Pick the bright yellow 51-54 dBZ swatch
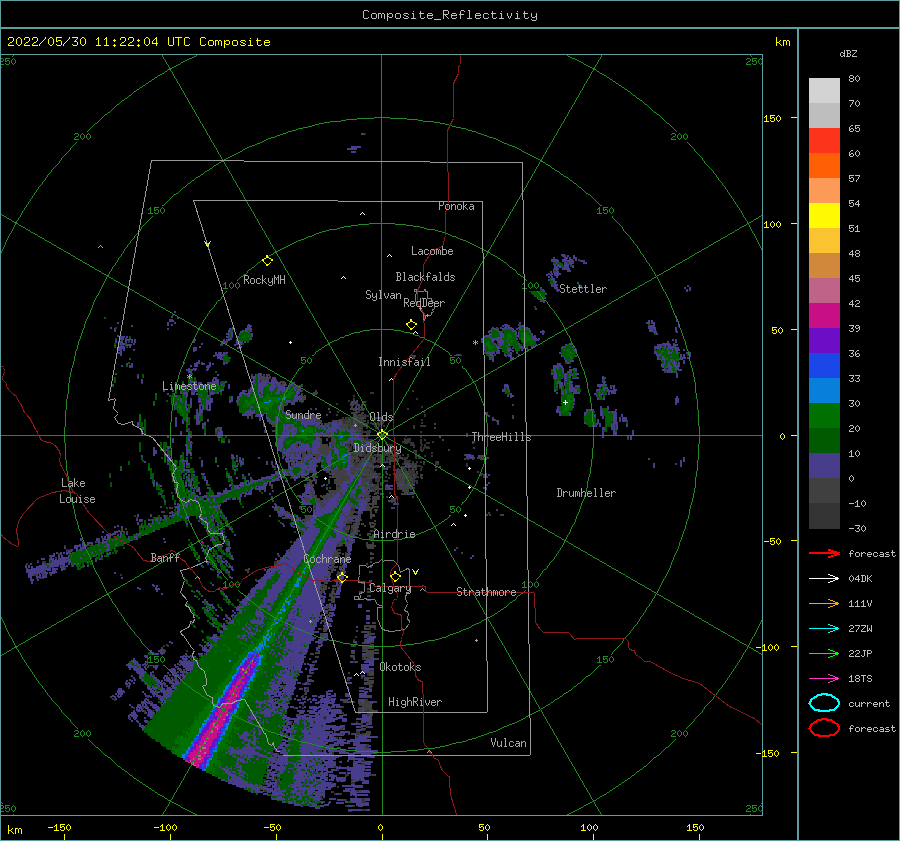Viewport: 900px width, 841px height. pyautogui.click(x=824, y=216)
